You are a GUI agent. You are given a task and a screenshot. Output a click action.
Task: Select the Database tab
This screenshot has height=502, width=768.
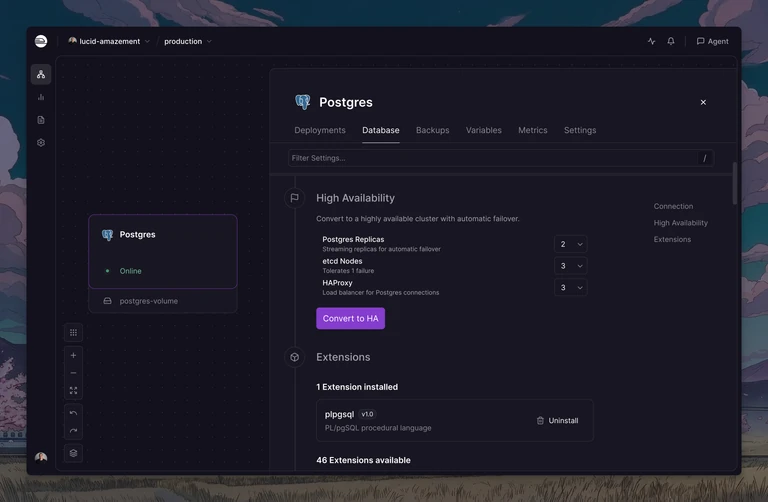(x=381, y=130)
